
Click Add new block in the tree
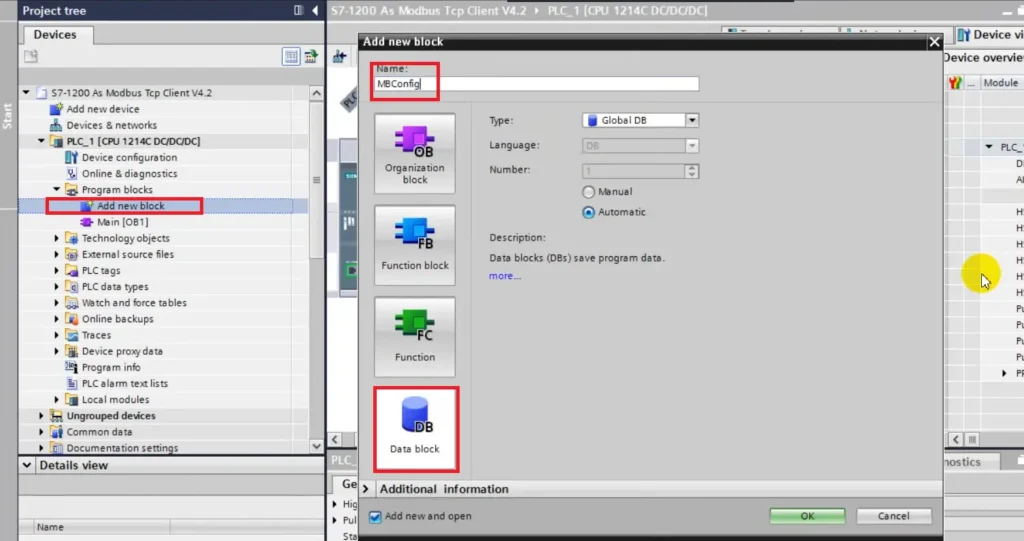(x=131, y=206)
